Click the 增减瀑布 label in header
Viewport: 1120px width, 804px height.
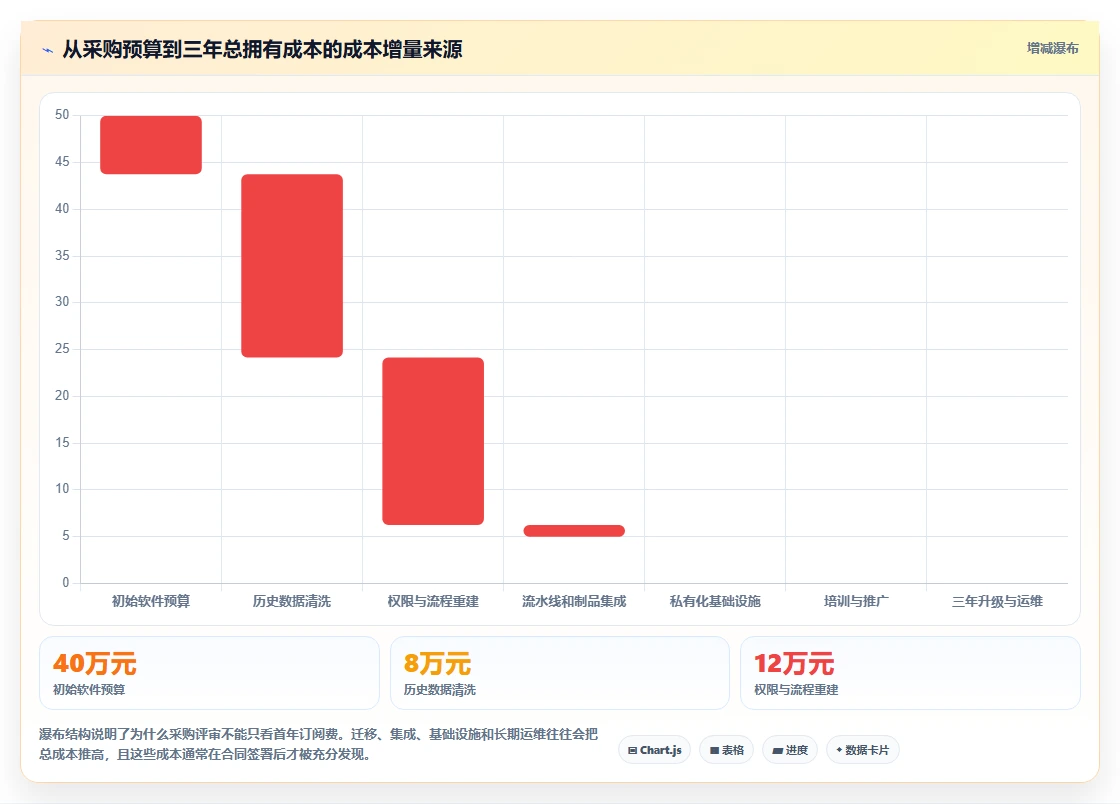(x=1052, y=49)
